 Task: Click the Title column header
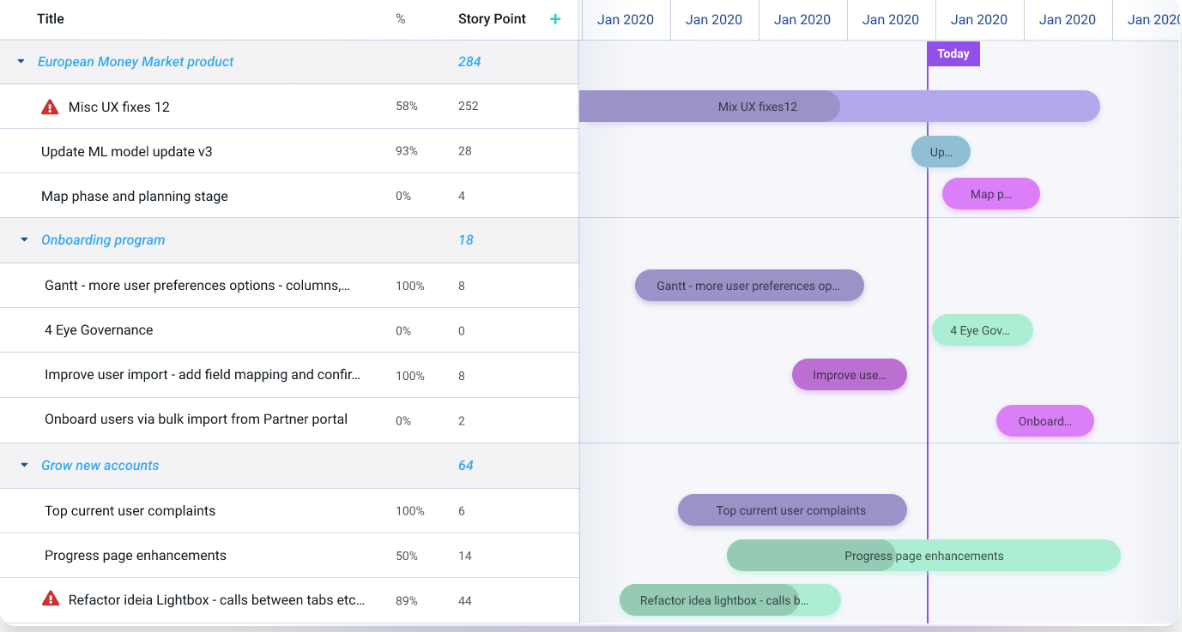point(51,19)
